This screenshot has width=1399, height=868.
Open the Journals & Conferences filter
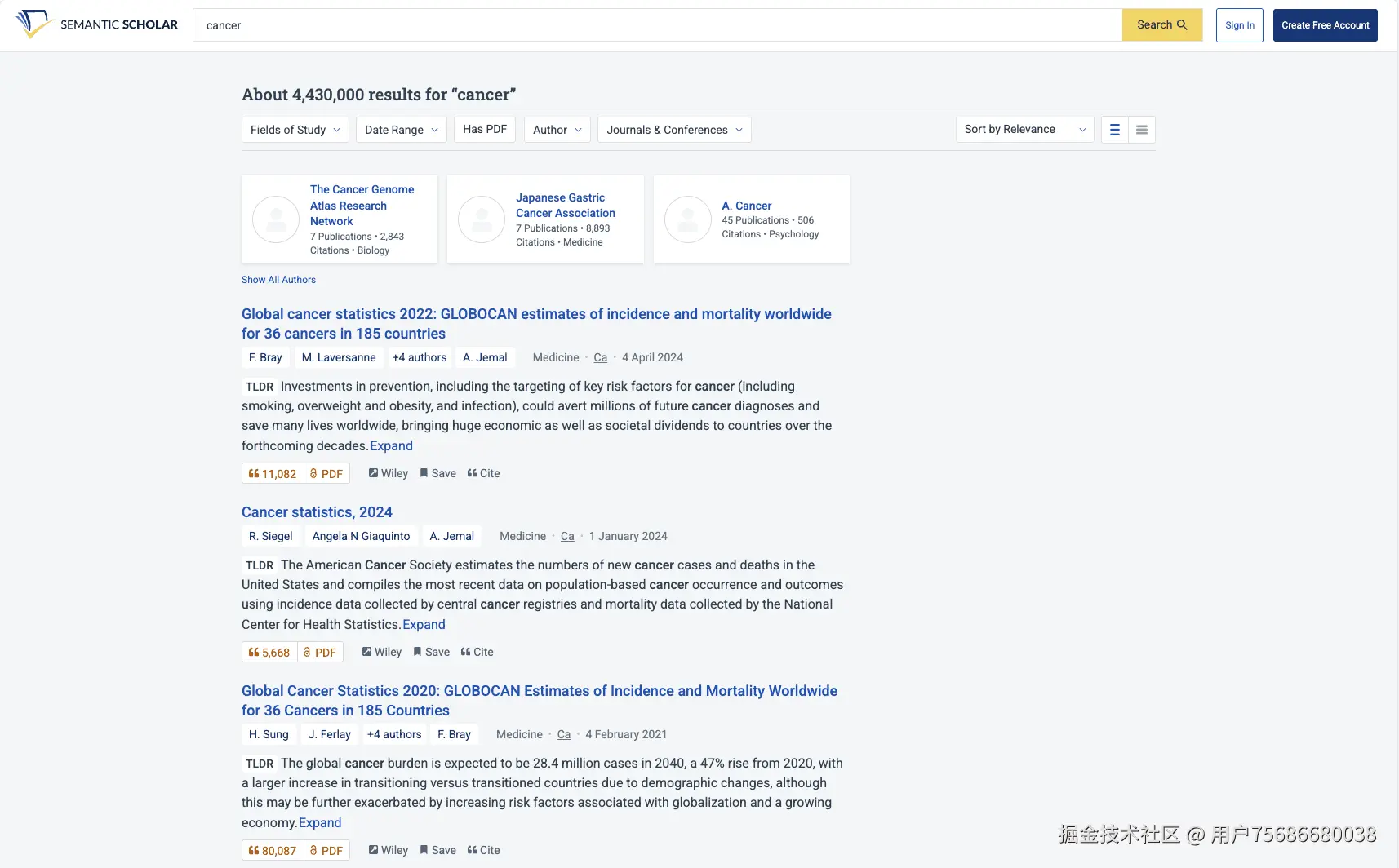point(673,129)
